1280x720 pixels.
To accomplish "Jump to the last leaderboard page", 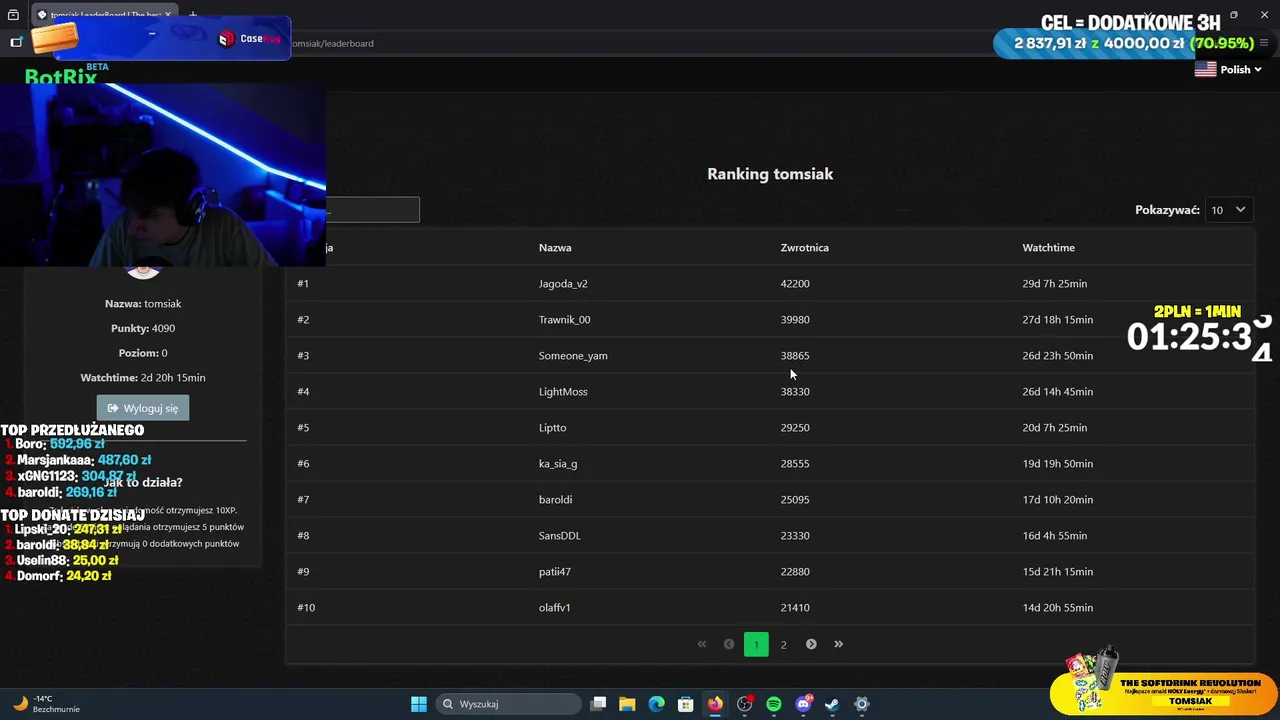I will [x=838, y=644].
